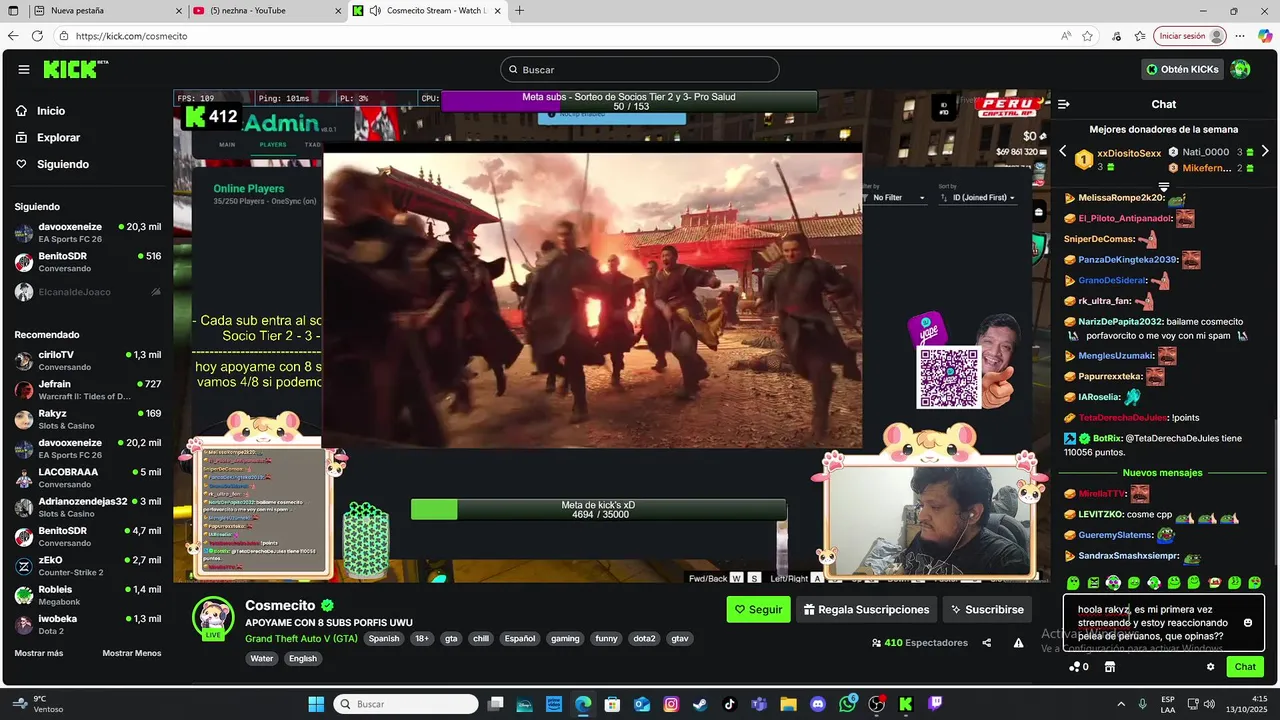Open cirlioTV recommended channel
1280x720 pixels.
tap(87, 361)
